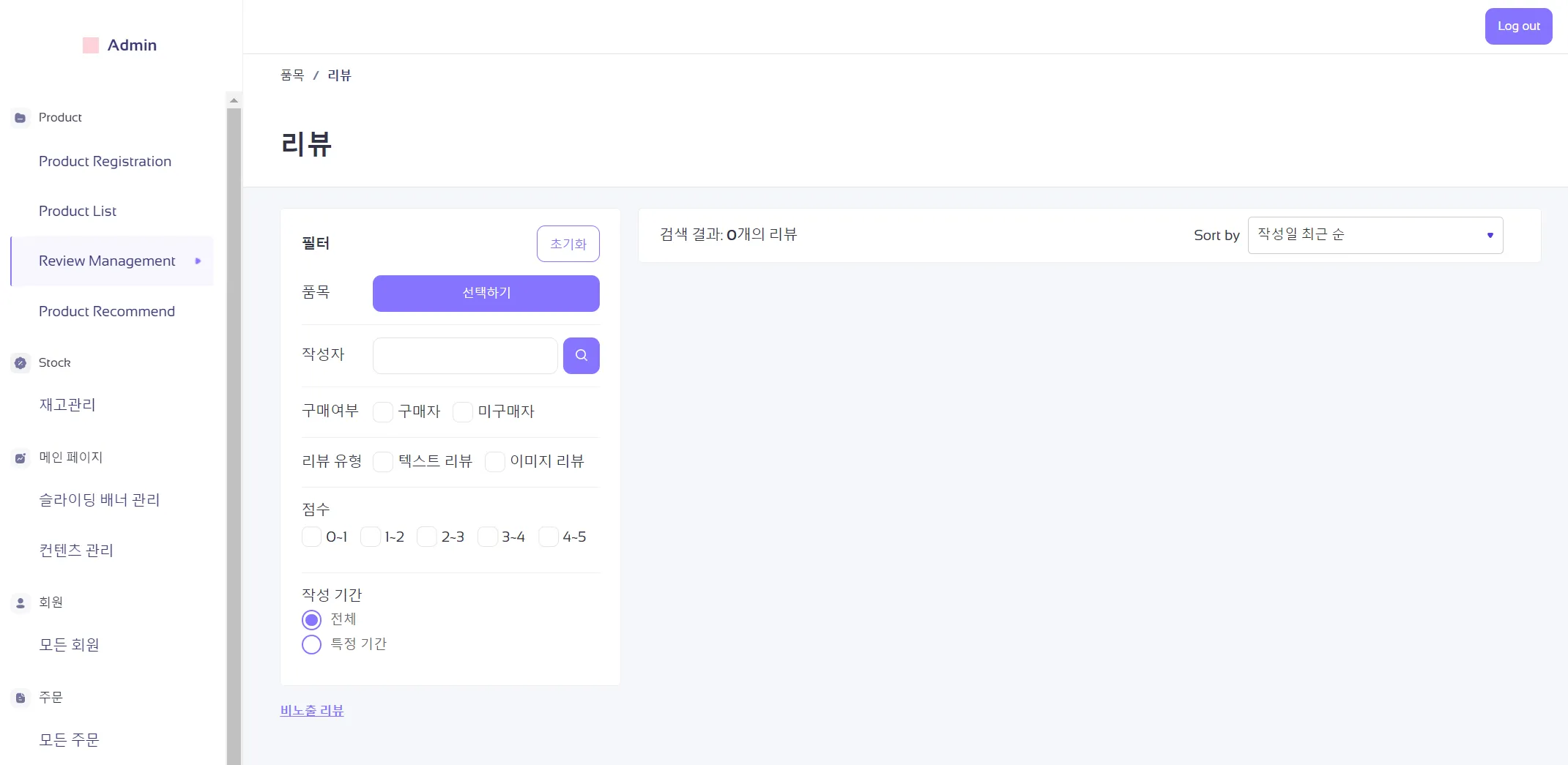
Task: Click the pink Admin logo square
Action: (x=91, y=45)
